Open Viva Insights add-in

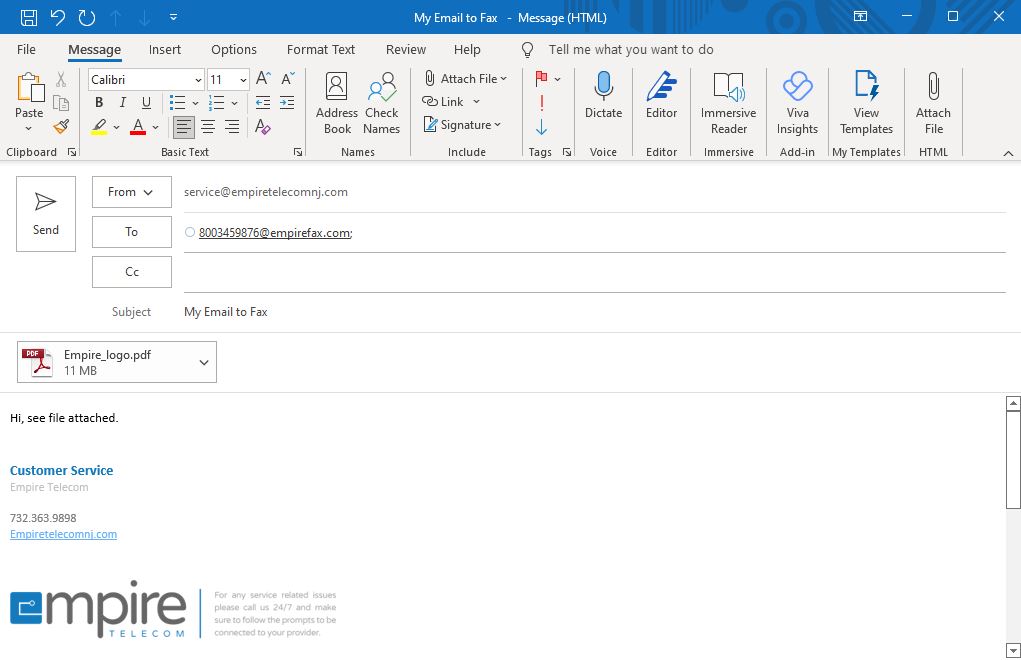(x=797, y=103)
